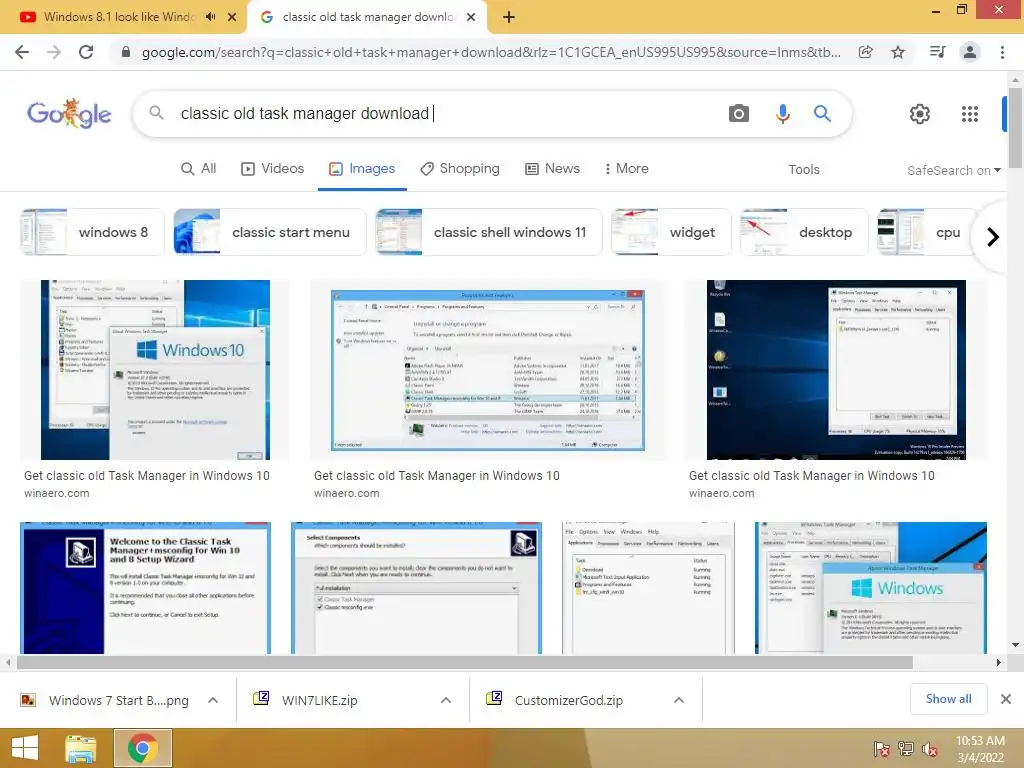
Task: Open the Select Components installer thumbnail
Action: pyautogui.click(x=416, y=588)
